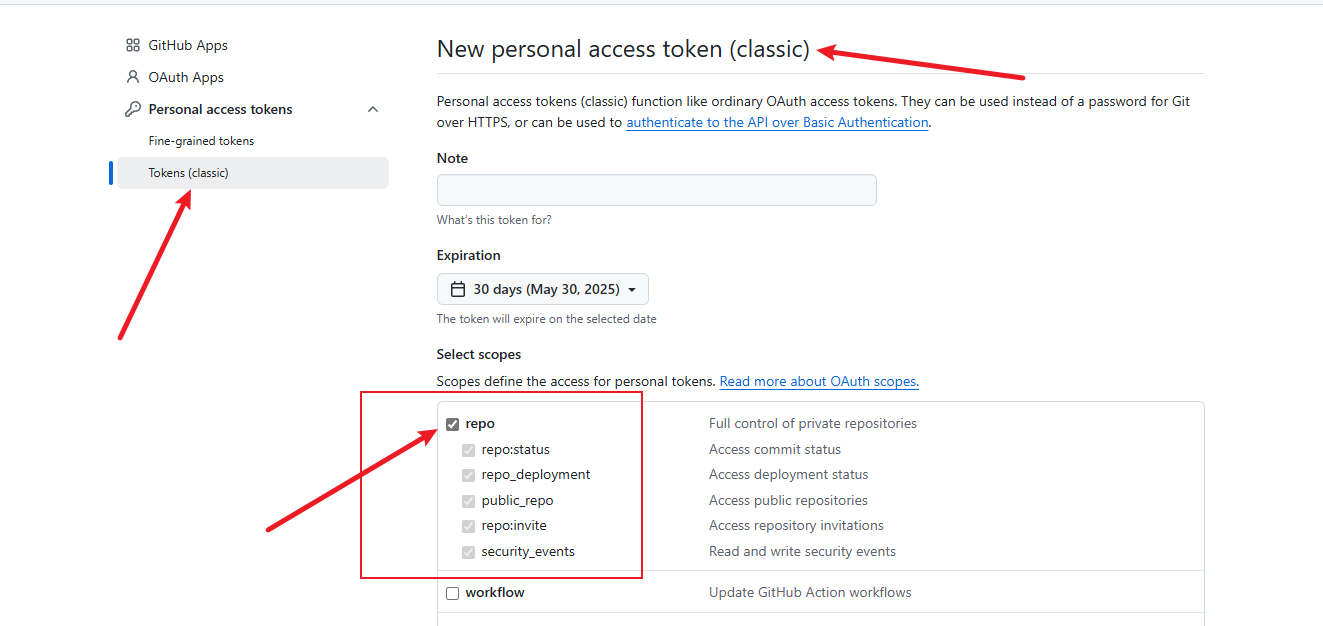Toggle the repo:status checkbox
This screenshot has width=1323, height=626.
[x=468, y=450]
